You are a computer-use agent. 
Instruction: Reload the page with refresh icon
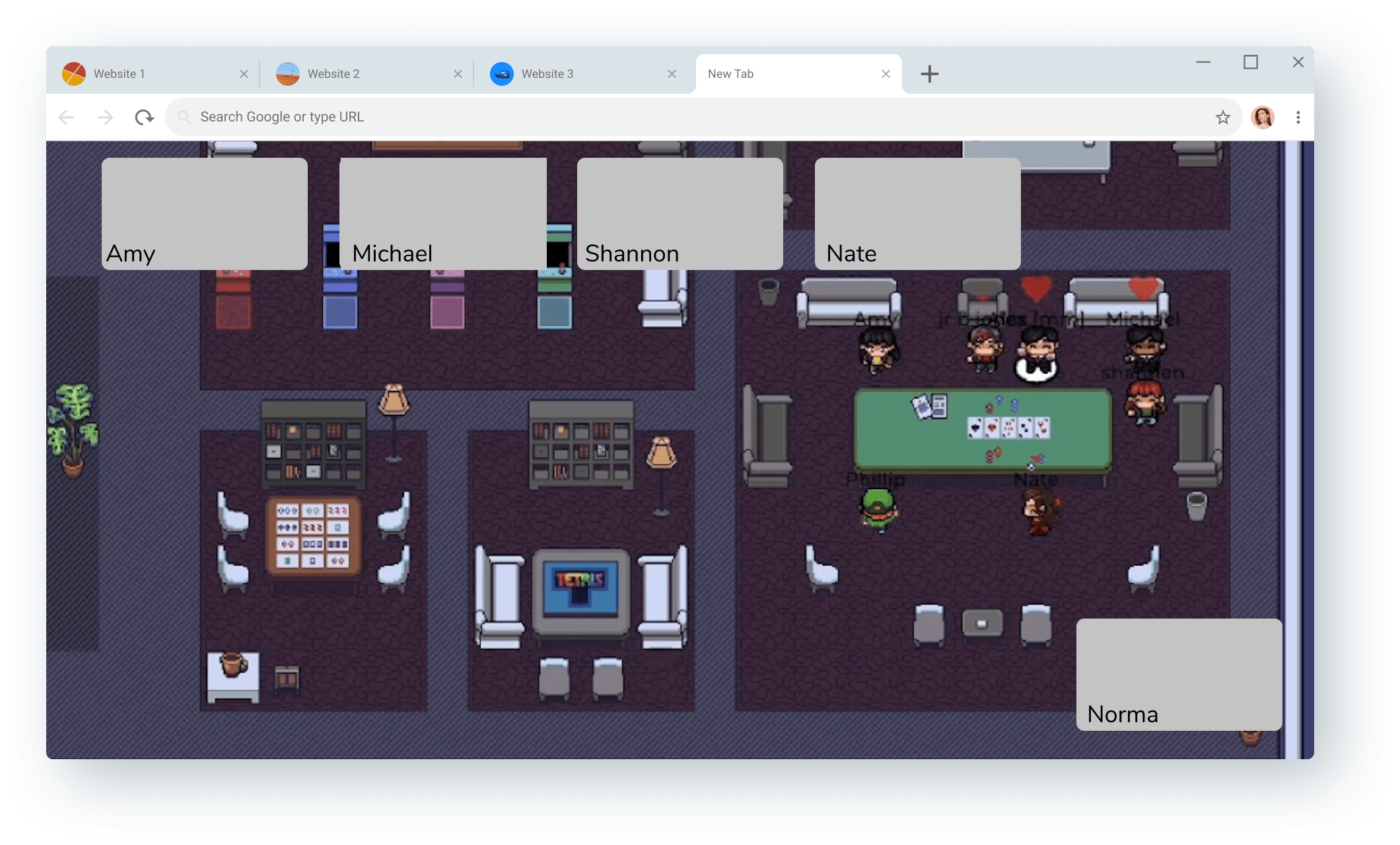[144, 118]
